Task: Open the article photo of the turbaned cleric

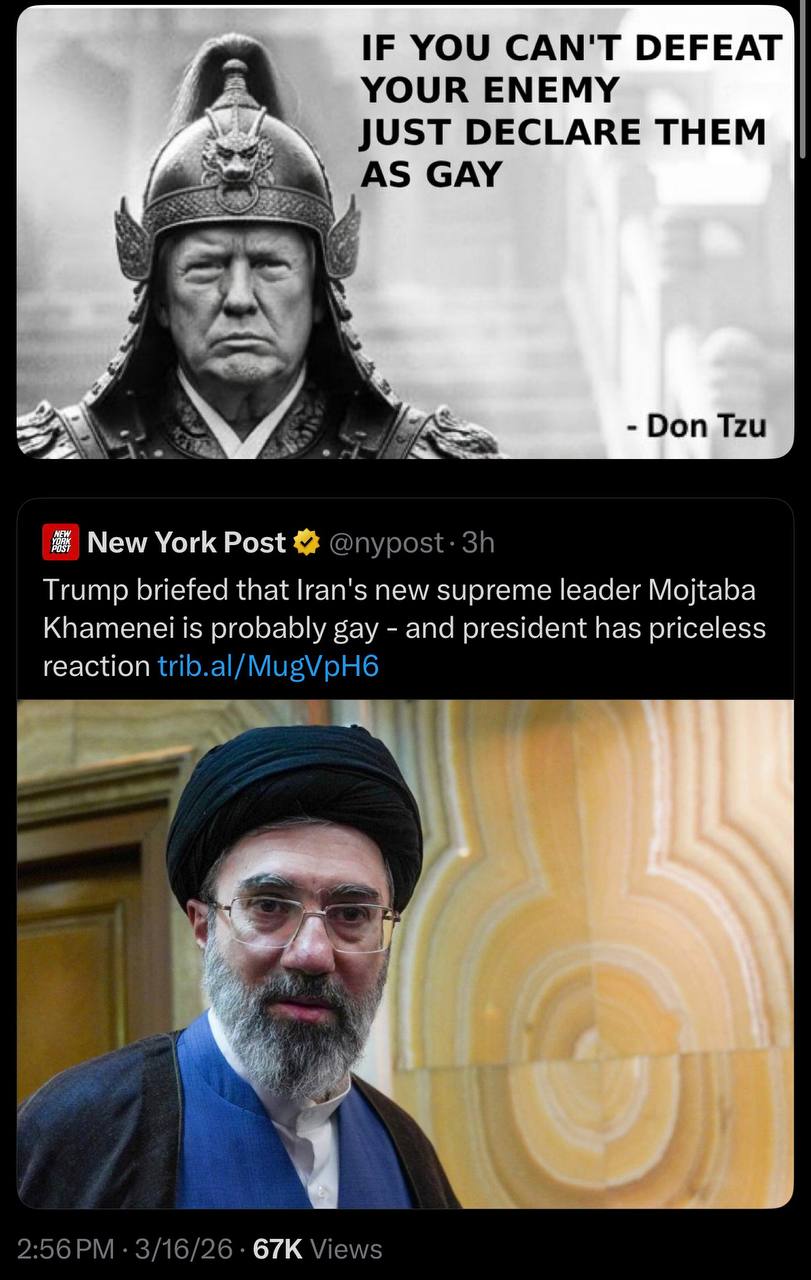Action: coord(405,954)
